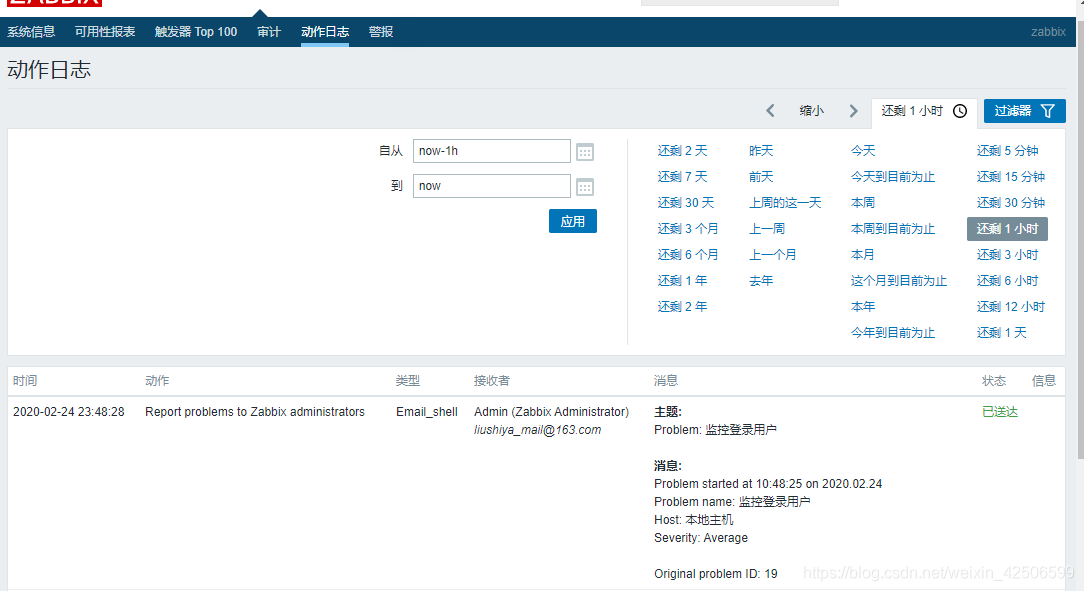Click the zabbix server name label
1084x591 pixels.
click(1048, 32)
